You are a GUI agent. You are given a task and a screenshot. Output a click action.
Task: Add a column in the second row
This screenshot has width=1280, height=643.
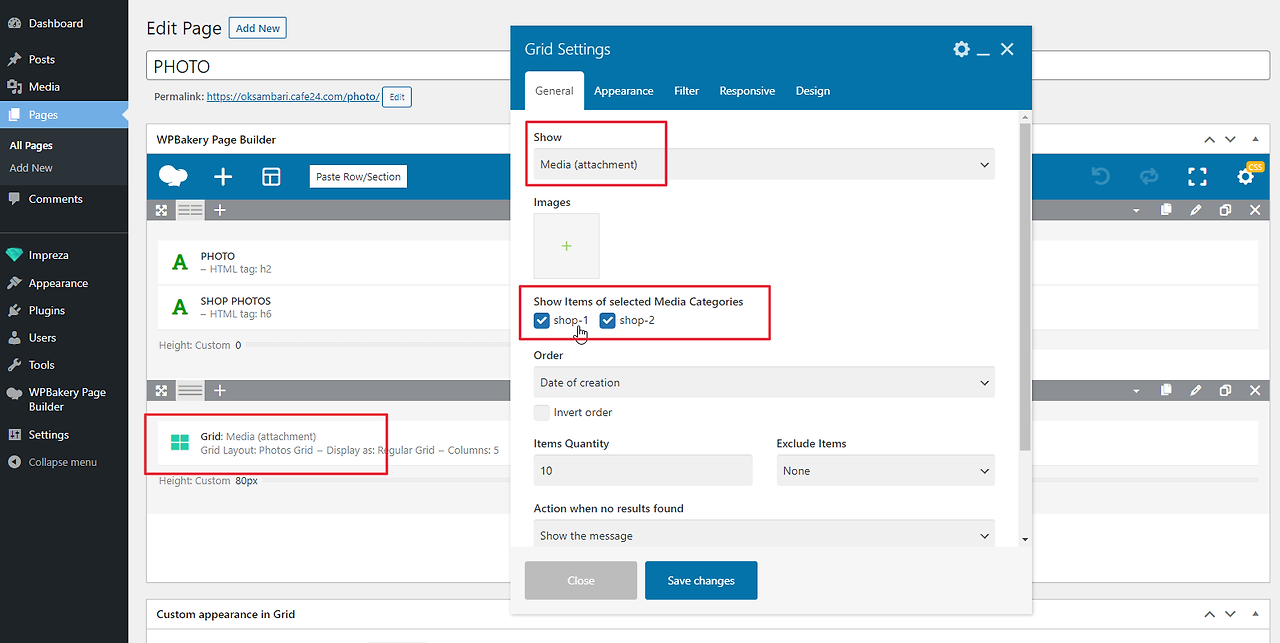click(x=220, y=391)
